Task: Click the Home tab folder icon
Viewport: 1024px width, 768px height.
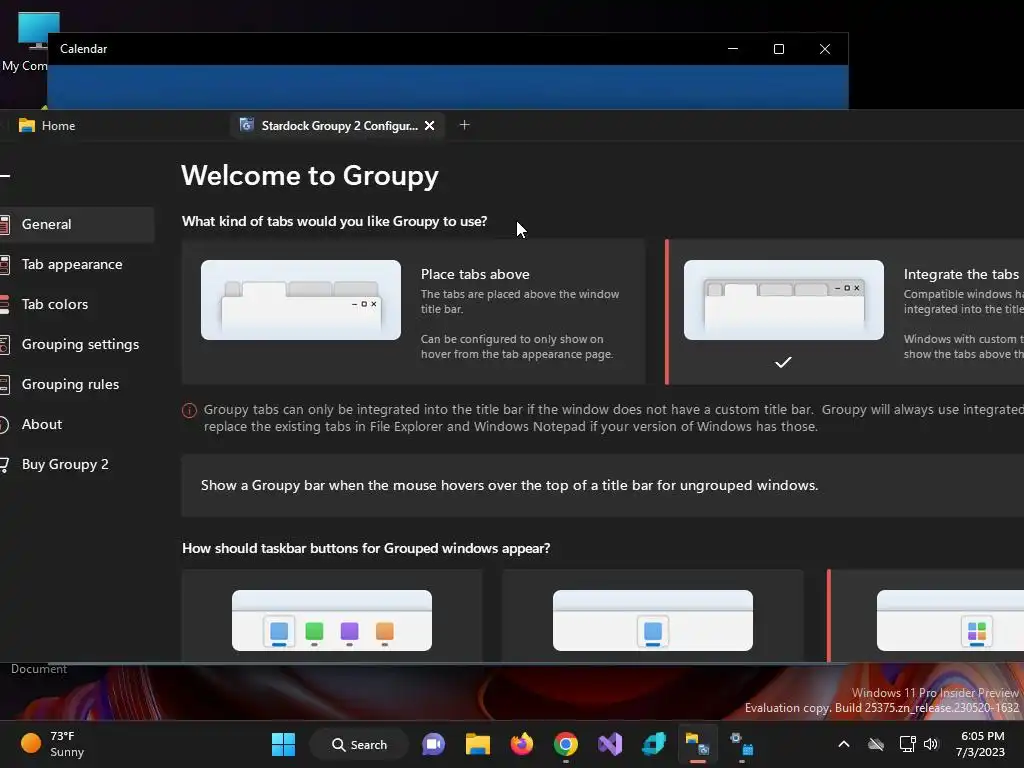Action: pos(27,125)
